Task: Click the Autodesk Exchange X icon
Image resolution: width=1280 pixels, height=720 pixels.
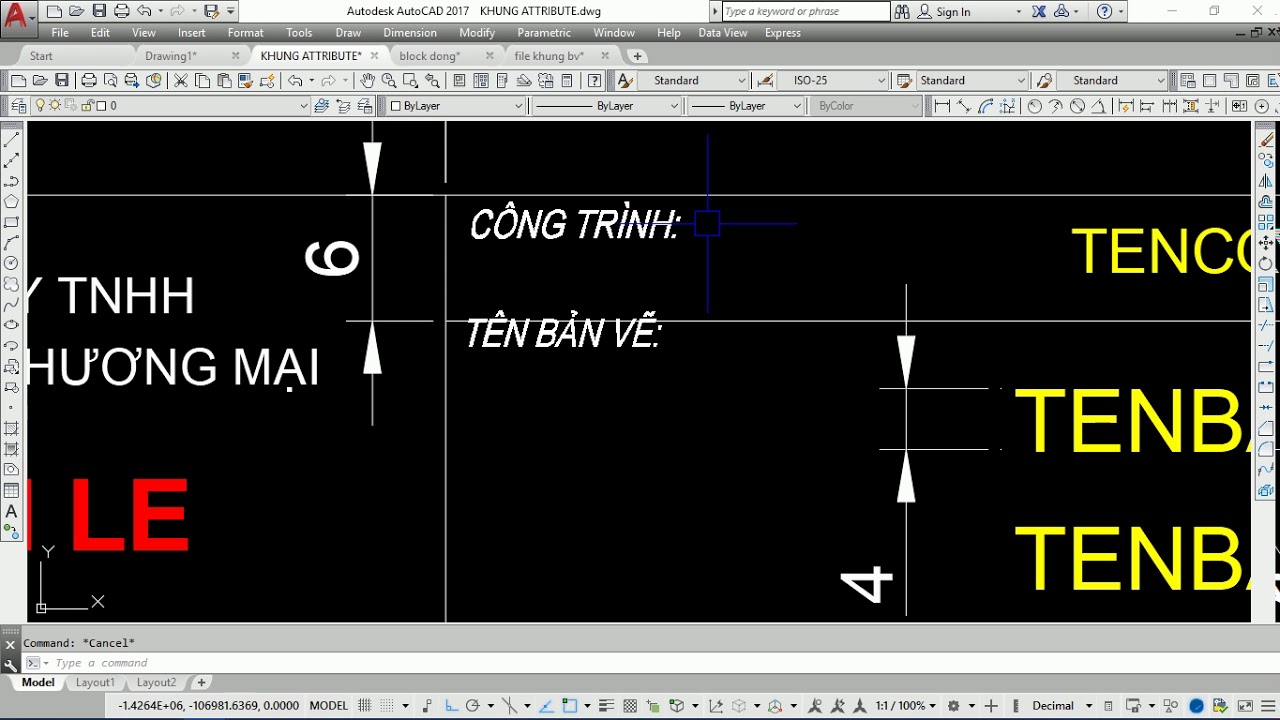Action: [1039, 11]
